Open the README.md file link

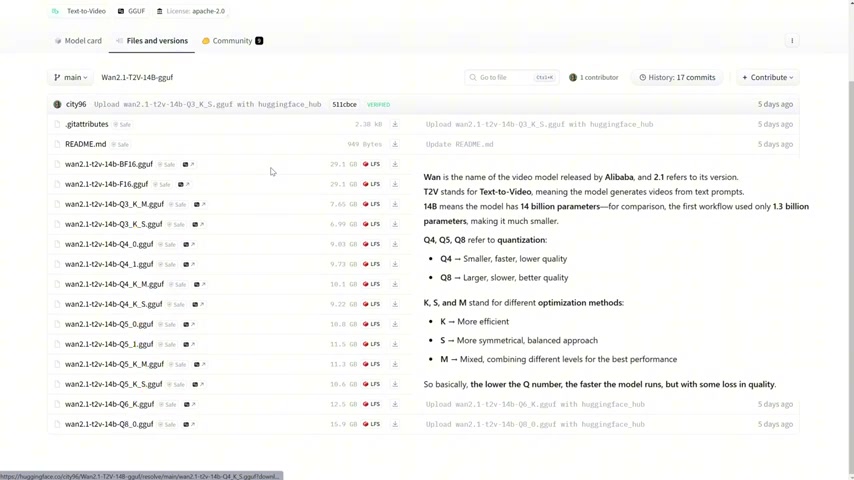[x=86, y=144]
